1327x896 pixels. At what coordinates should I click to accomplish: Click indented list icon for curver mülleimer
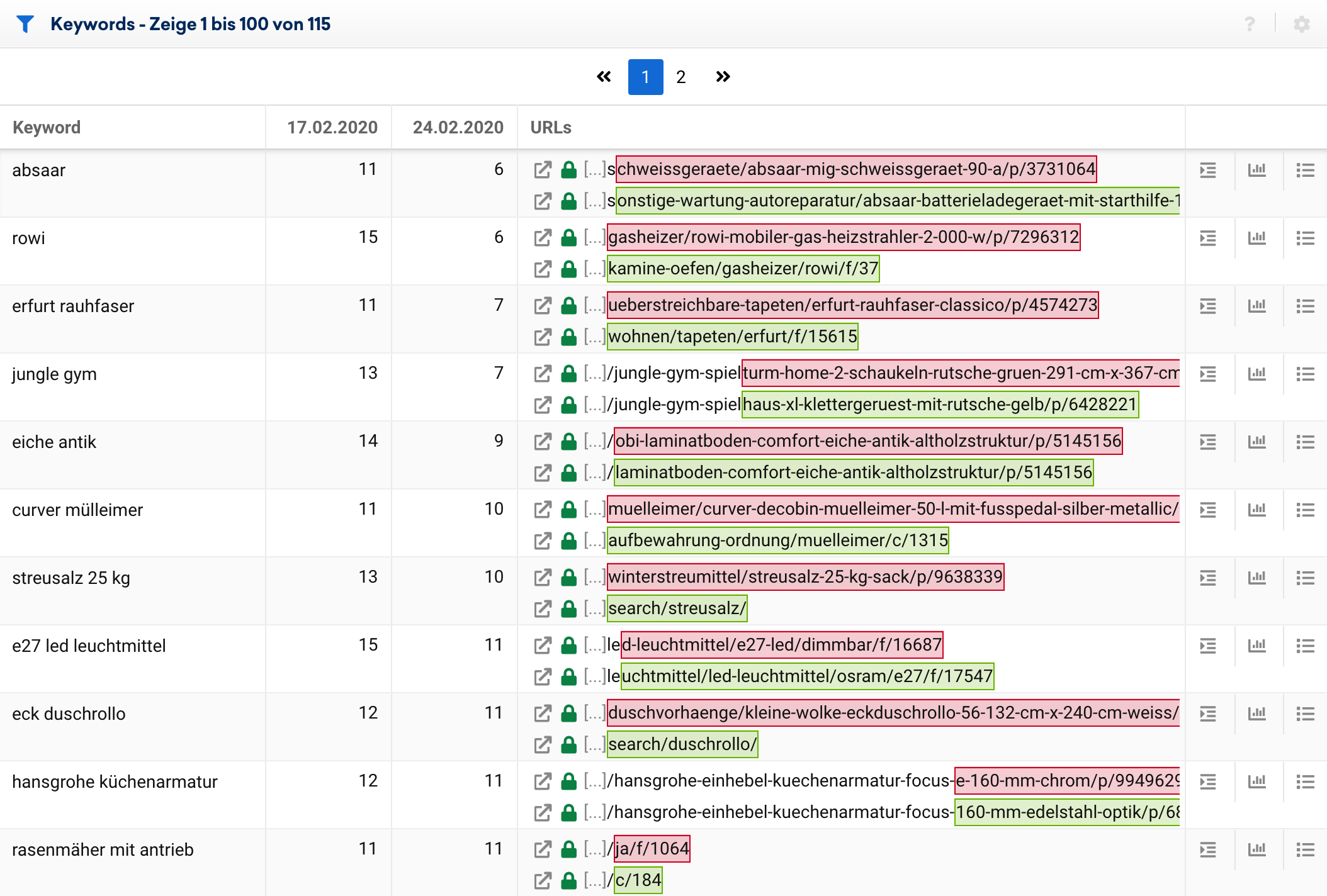point(1207,510)
